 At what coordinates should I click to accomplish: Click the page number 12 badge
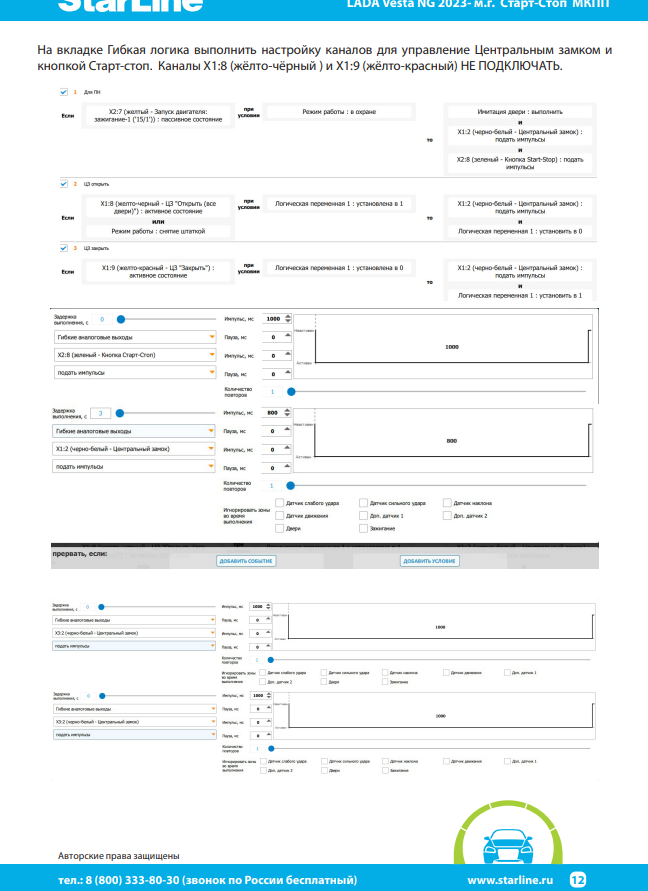[578, 880]
